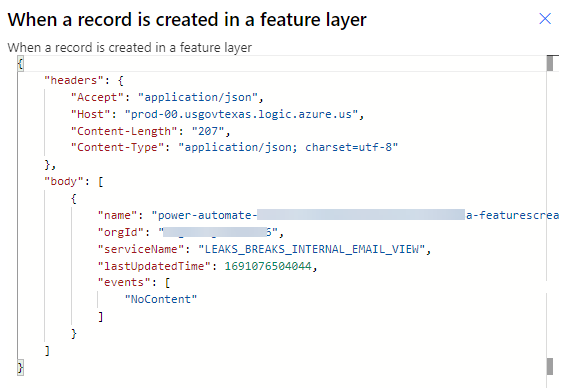Click the subtitle 'When a record is created in a feature layer'

129,47
